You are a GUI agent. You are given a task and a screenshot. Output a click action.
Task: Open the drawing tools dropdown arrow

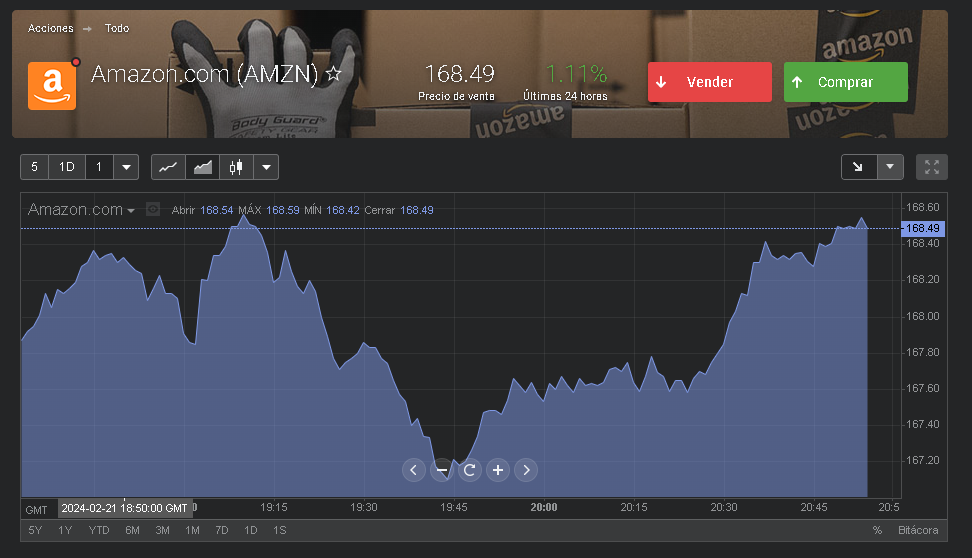coord(890,167)
